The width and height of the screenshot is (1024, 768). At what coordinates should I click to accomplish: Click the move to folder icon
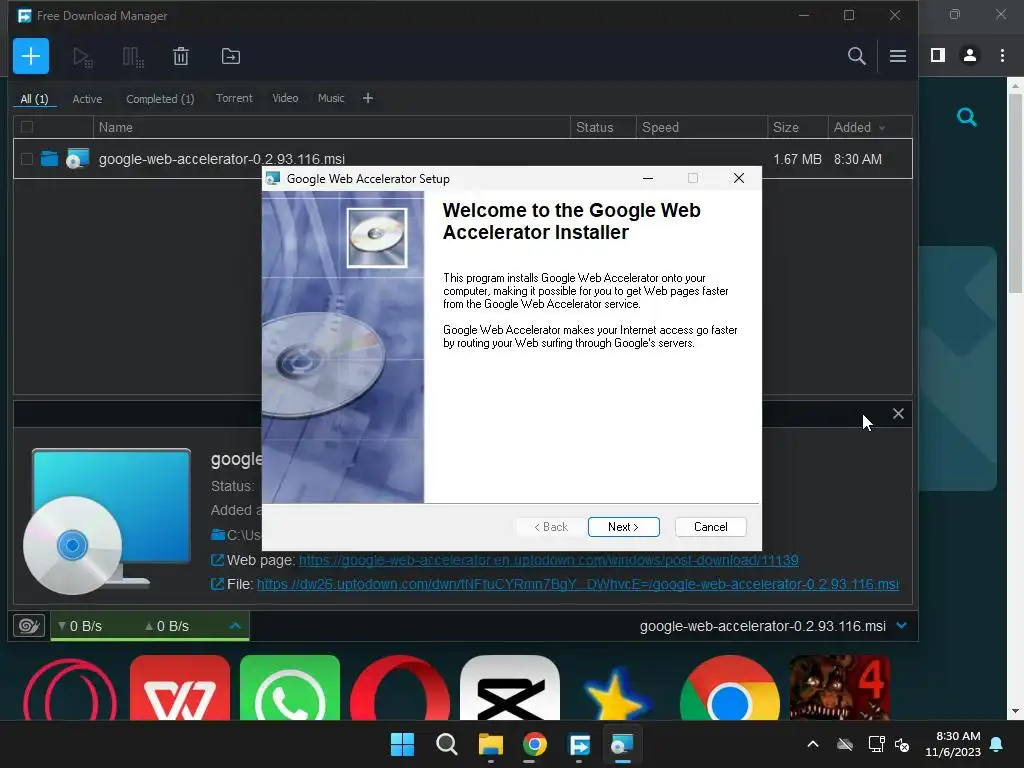(231, 56)
